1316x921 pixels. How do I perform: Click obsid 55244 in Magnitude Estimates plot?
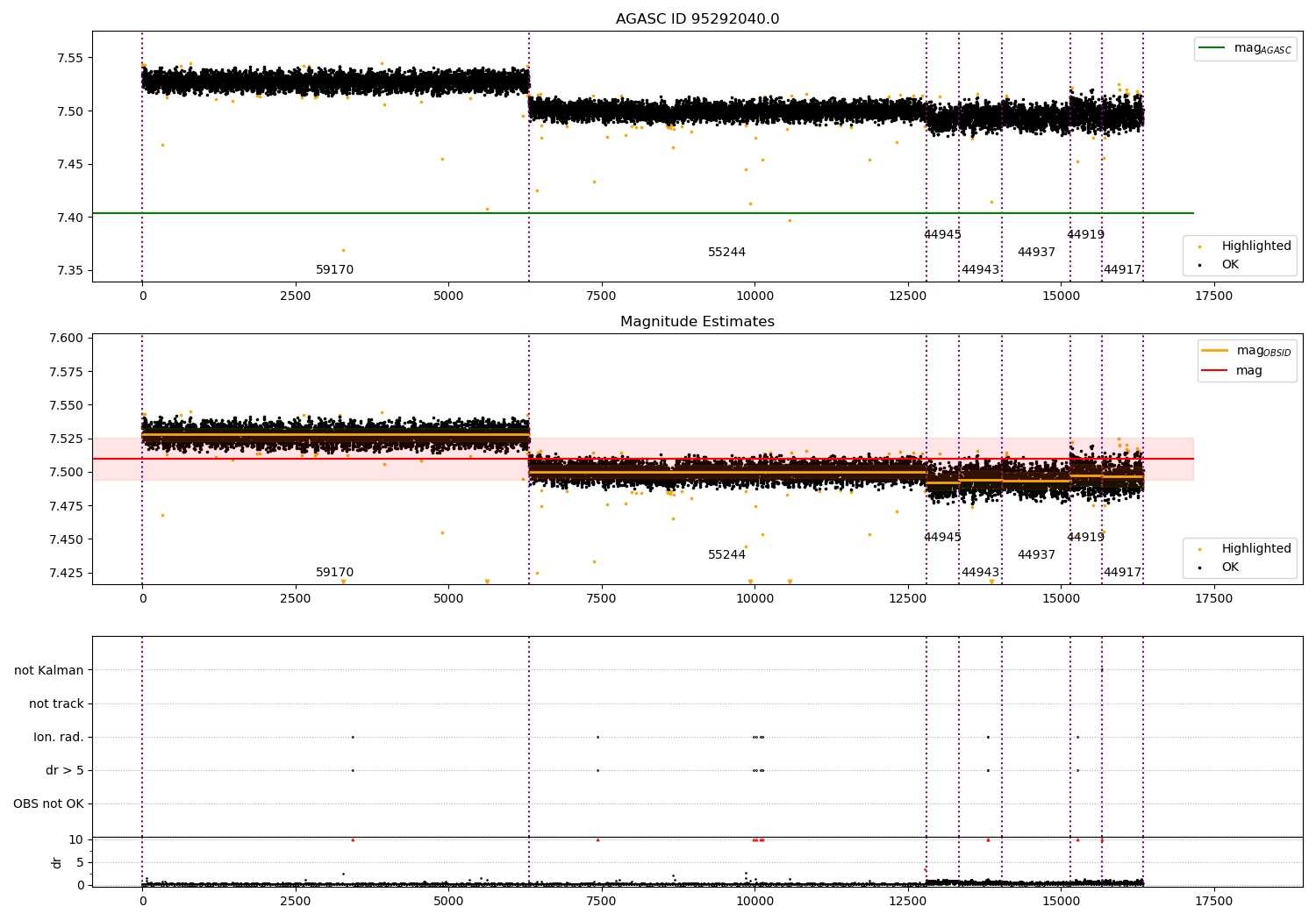click(x=727, y=554)
